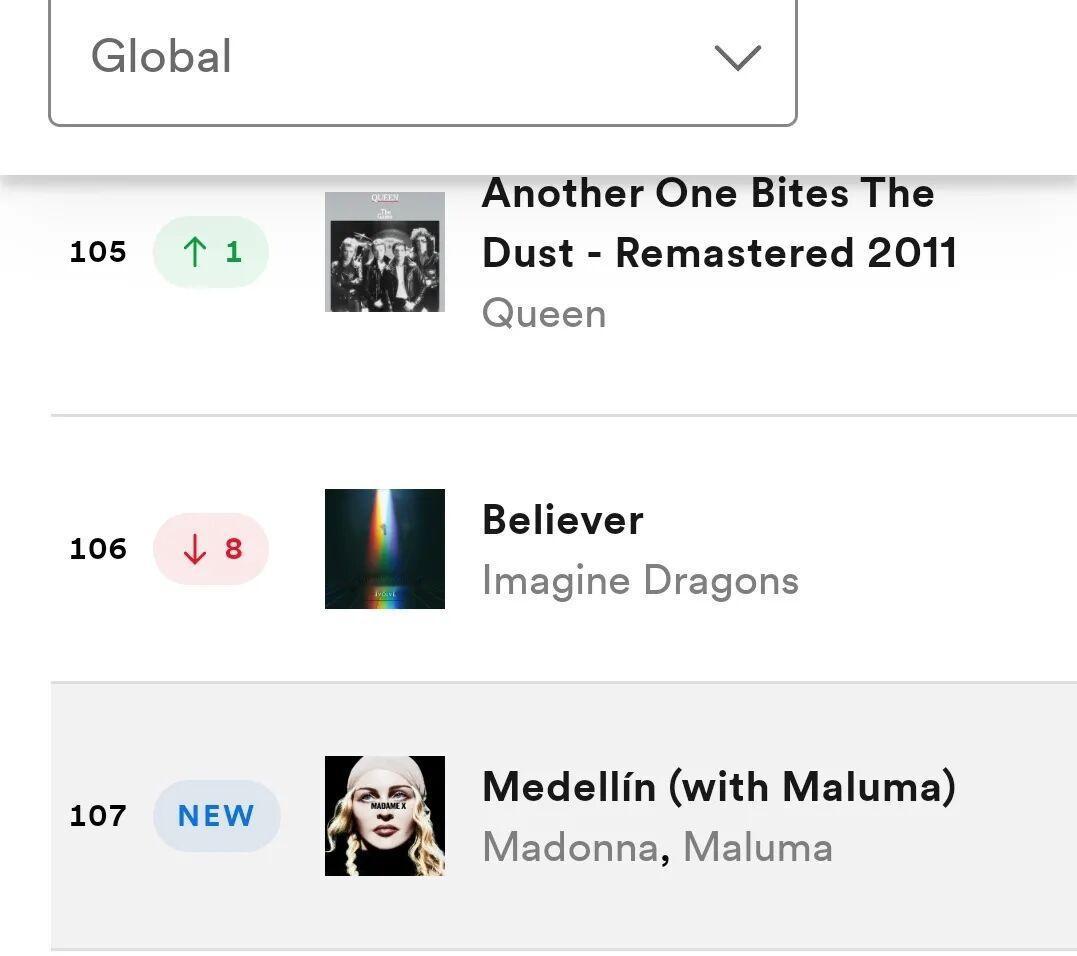Click the chevron arrow beside Global
The image size is (1077, 956).
tap(738, 58)
